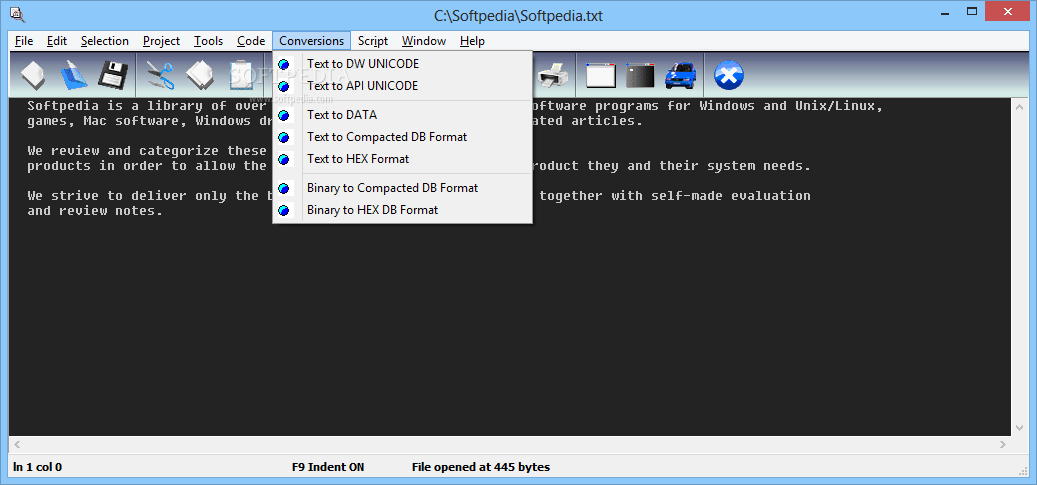Click the blue circle X icon
The height and width of the screenshot is (485, 1037).
point(729,75)
